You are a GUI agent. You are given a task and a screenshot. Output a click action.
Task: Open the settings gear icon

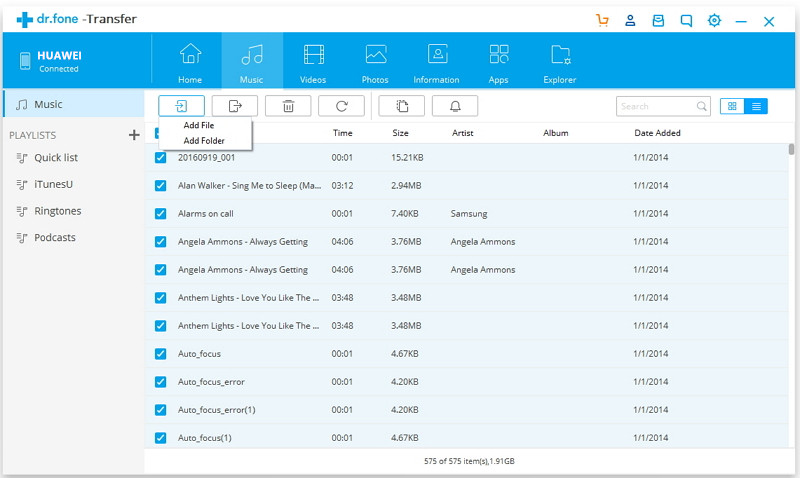tap(714, 20)
